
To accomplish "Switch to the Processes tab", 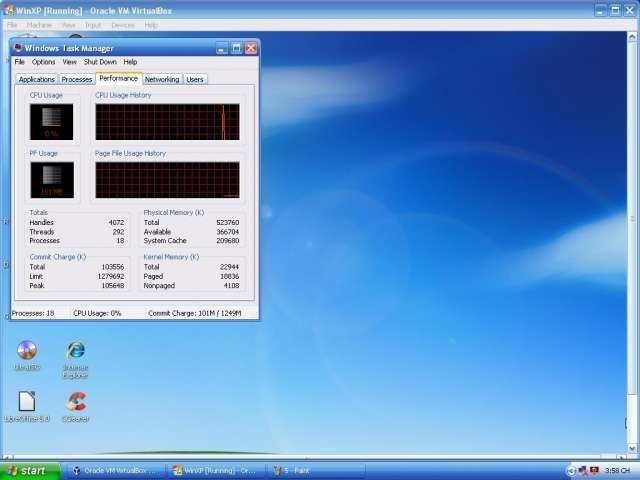I will [77, 79].
